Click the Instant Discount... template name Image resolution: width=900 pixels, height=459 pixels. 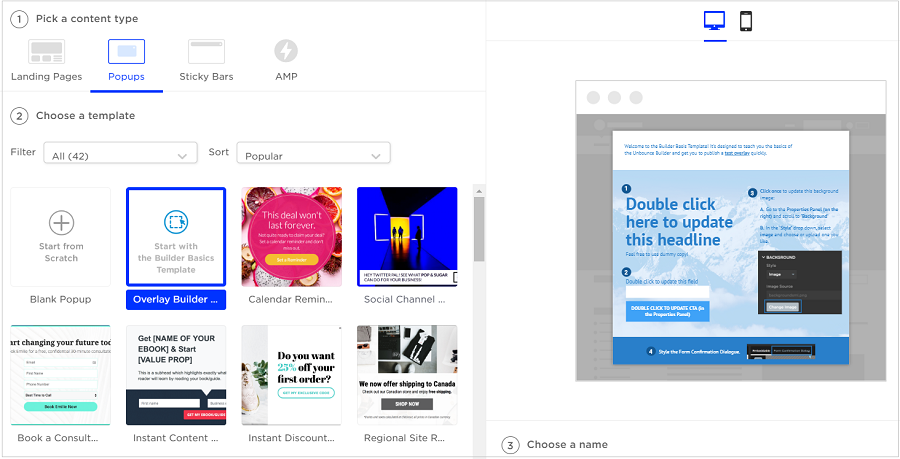(291, 438)
